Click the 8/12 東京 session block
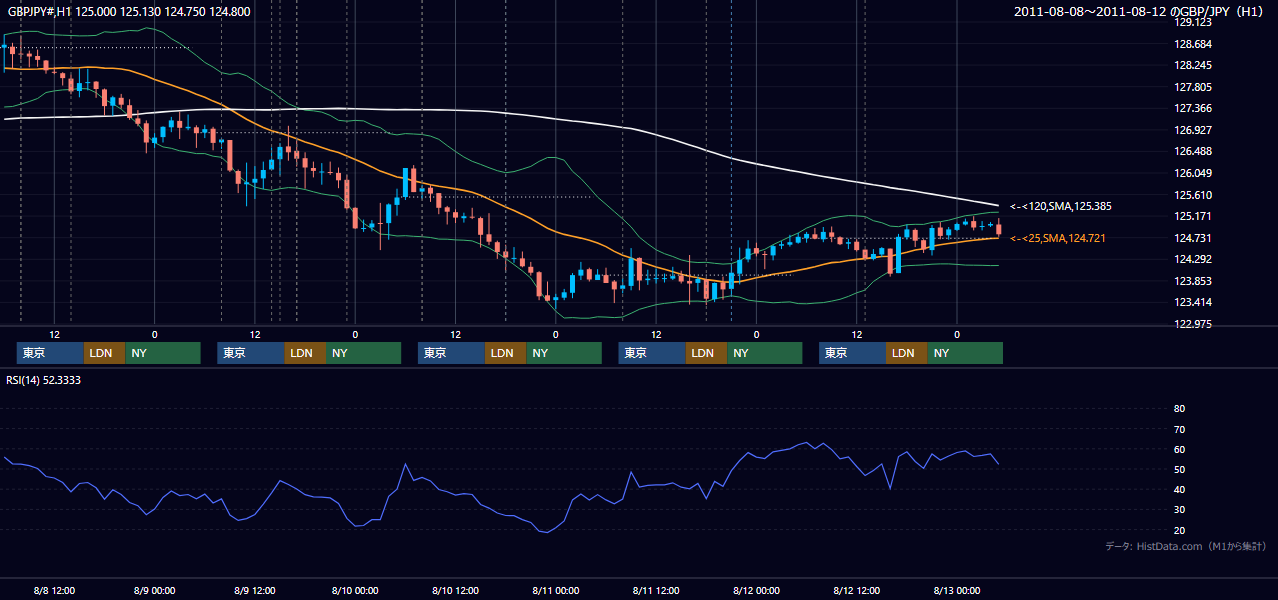Screen dimensions: 1278x600 tap(852, 353)
